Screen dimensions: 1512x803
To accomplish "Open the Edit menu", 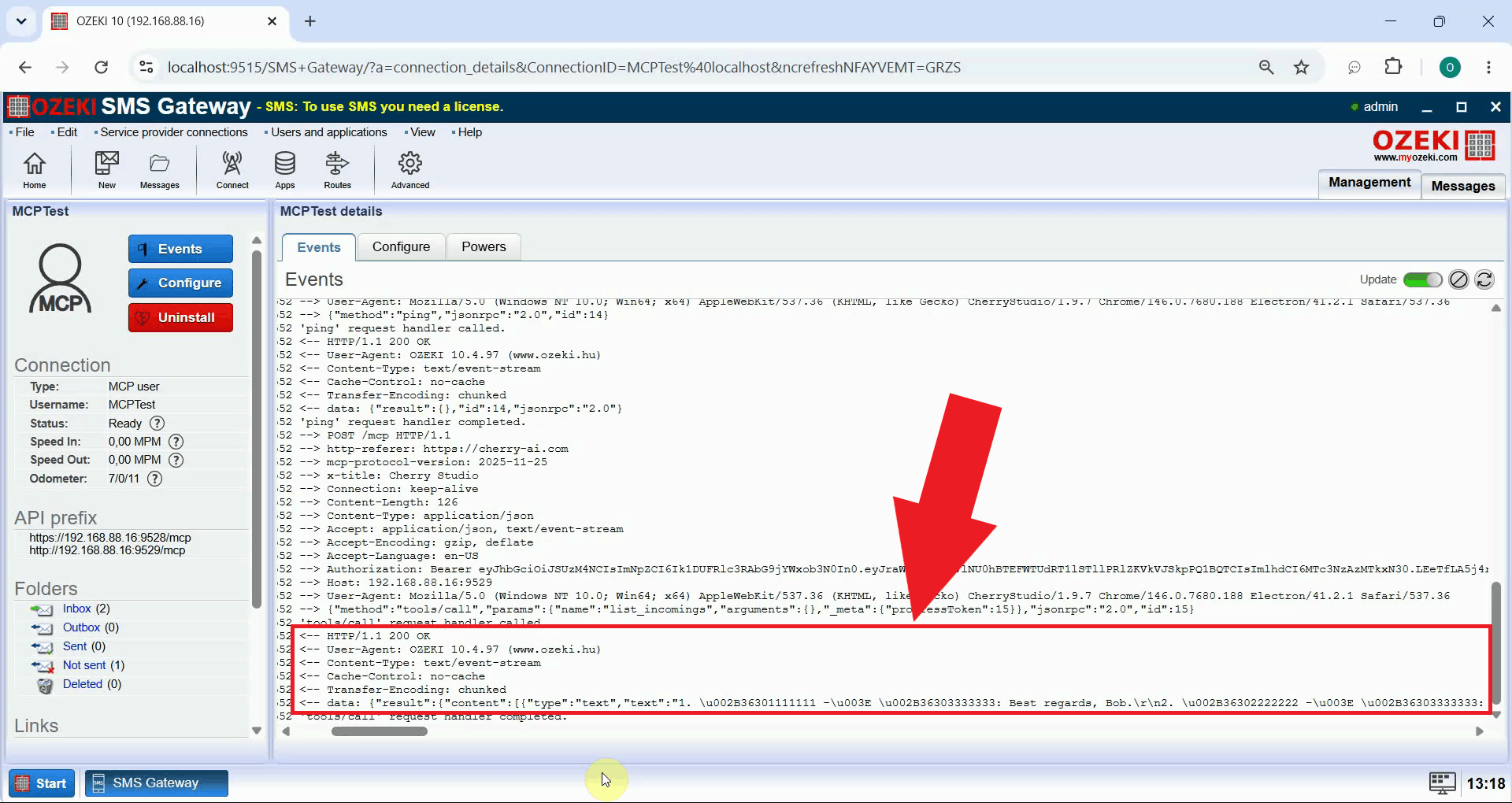I will (67, 132).
